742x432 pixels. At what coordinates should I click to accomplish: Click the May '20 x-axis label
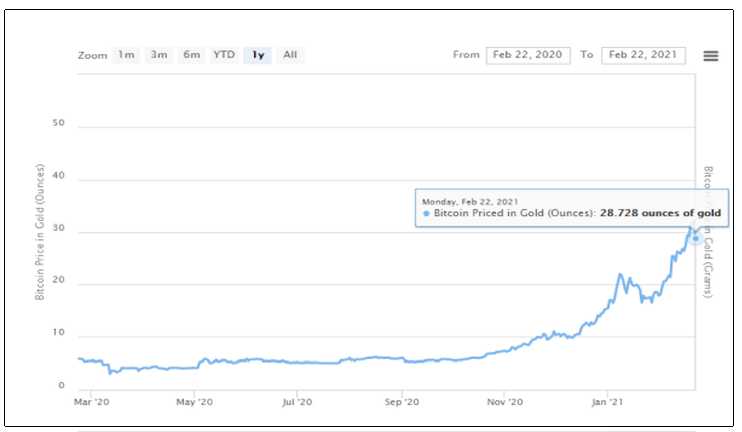[194, 402]
